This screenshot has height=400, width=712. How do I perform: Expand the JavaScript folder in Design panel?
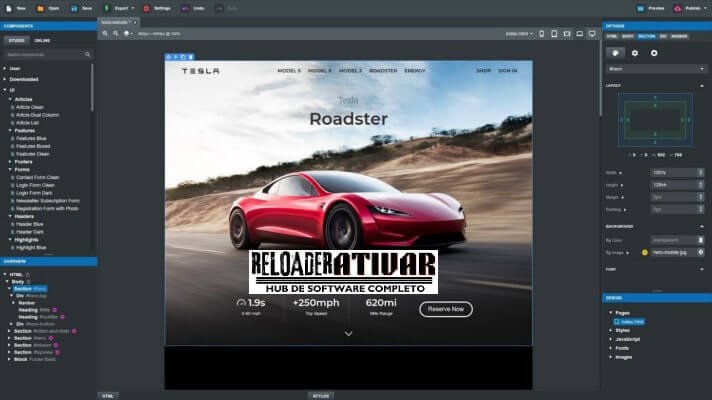611,339
